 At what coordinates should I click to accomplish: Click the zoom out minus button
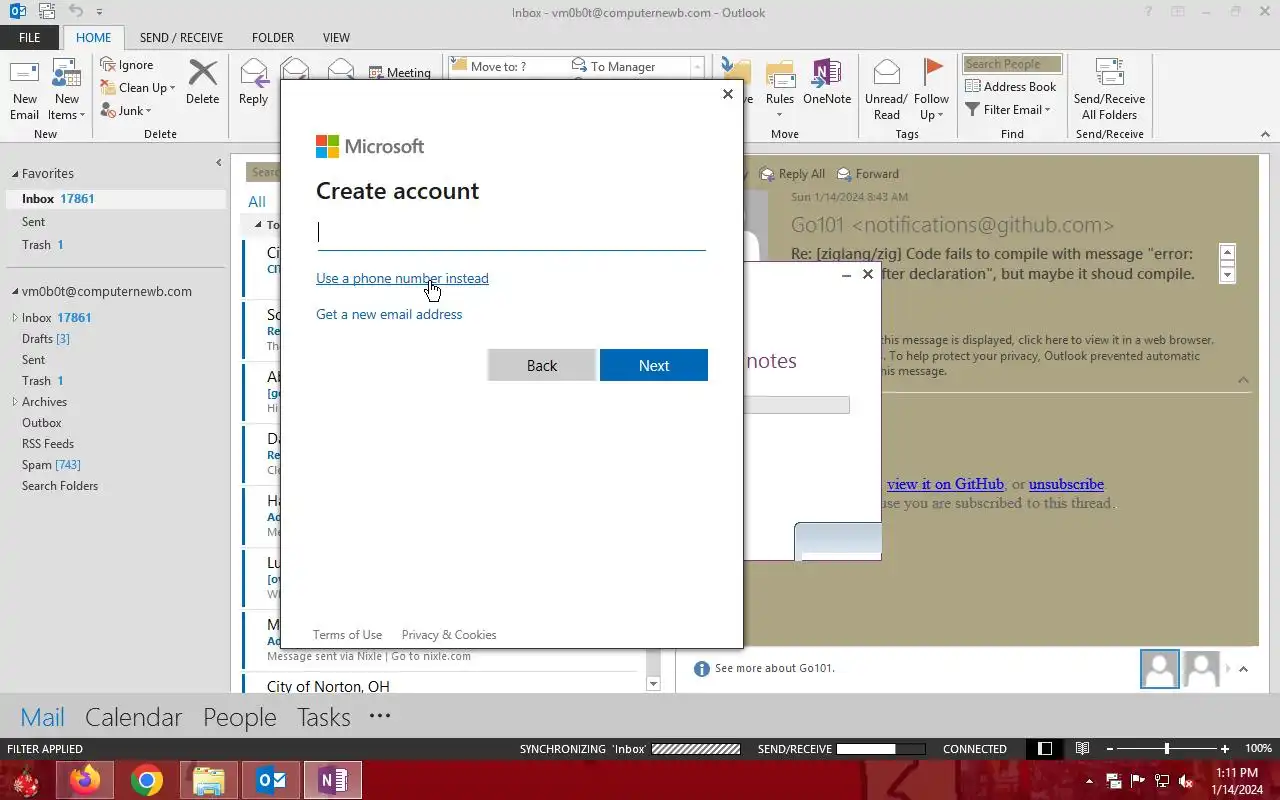(x=1109, y=749)
